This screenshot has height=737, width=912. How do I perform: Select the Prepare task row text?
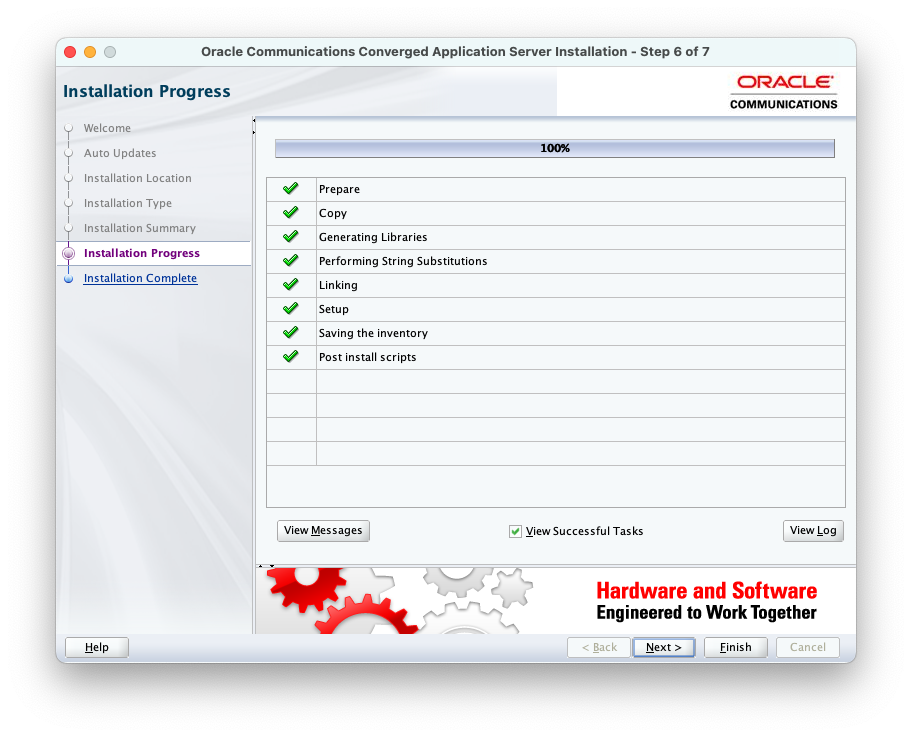339,189
